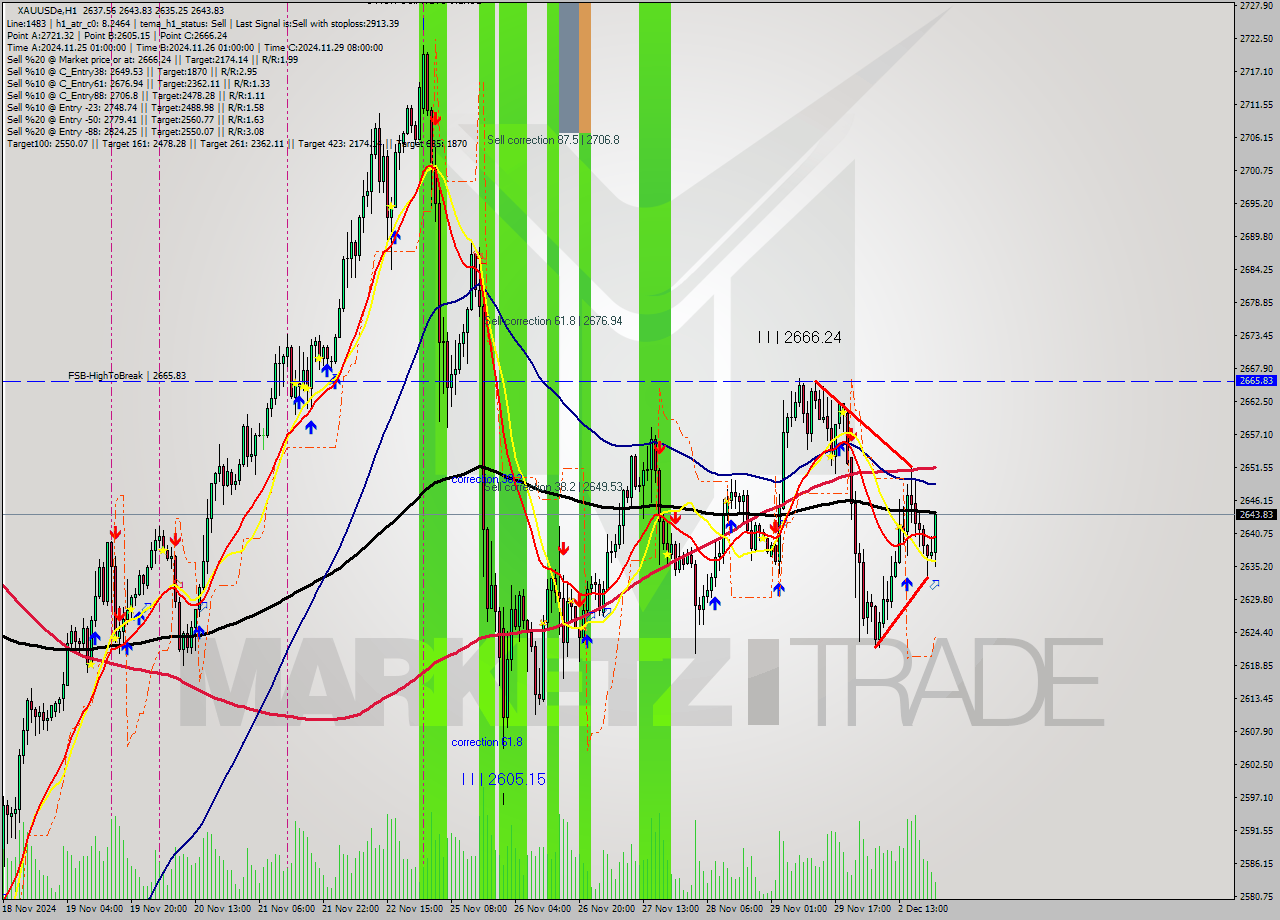Click the '22 Nov 15:00' time axis label
Viewport: 1280px width, 920px height.
(x=415, y=909)
